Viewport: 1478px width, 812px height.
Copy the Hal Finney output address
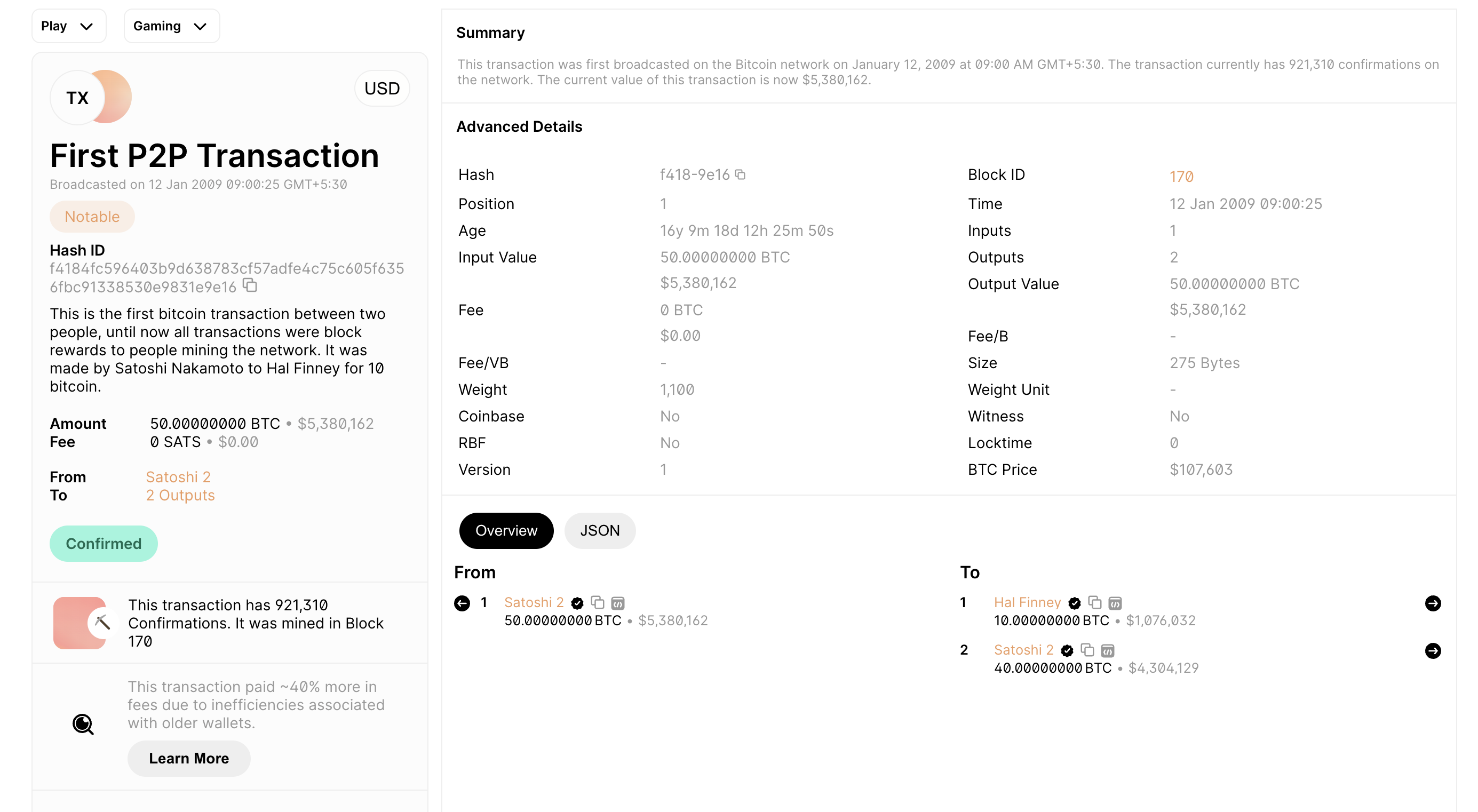(x=1095, y=602)
